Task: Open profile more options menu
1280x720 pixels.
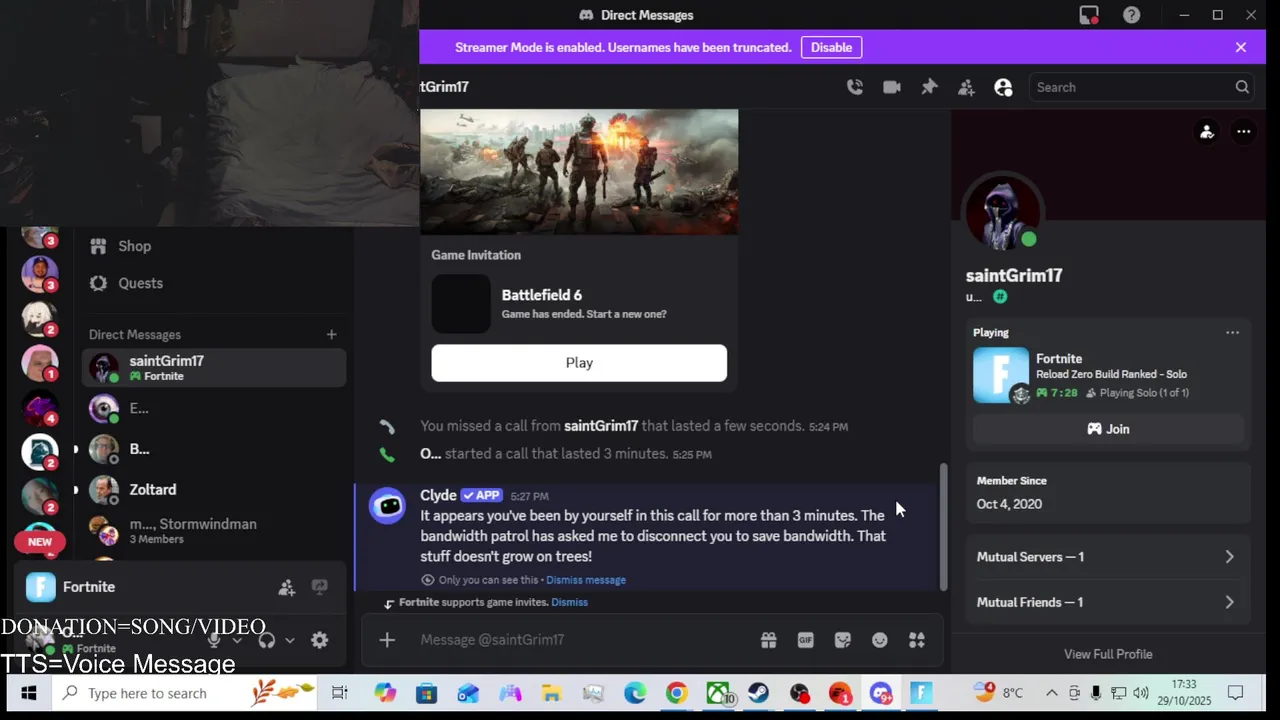Action: tap(1243, 132)
